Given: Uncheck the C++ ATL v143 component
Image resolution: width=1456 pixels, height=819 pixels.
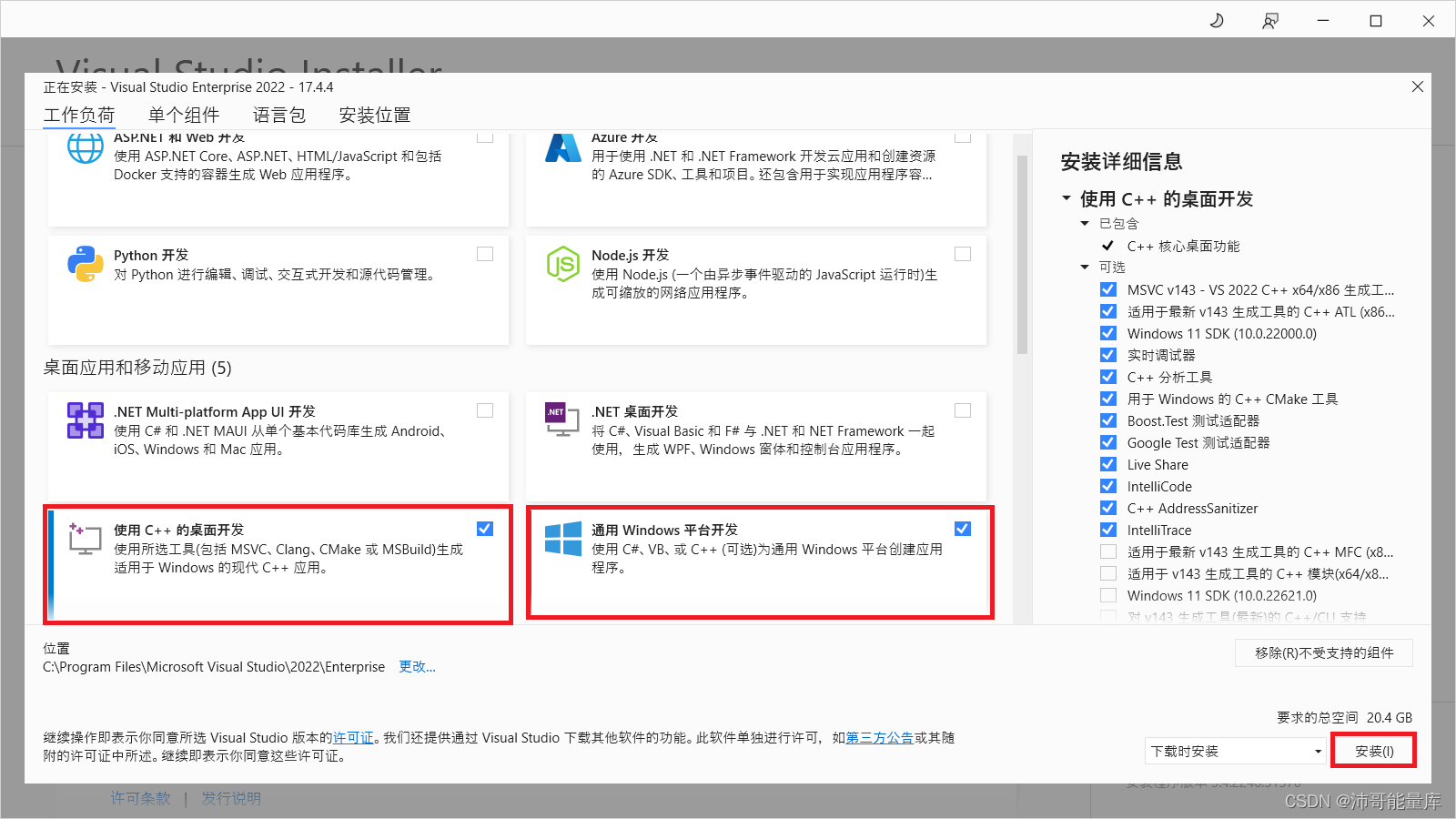Looking at the screenshot, I should coord(1108,311).
